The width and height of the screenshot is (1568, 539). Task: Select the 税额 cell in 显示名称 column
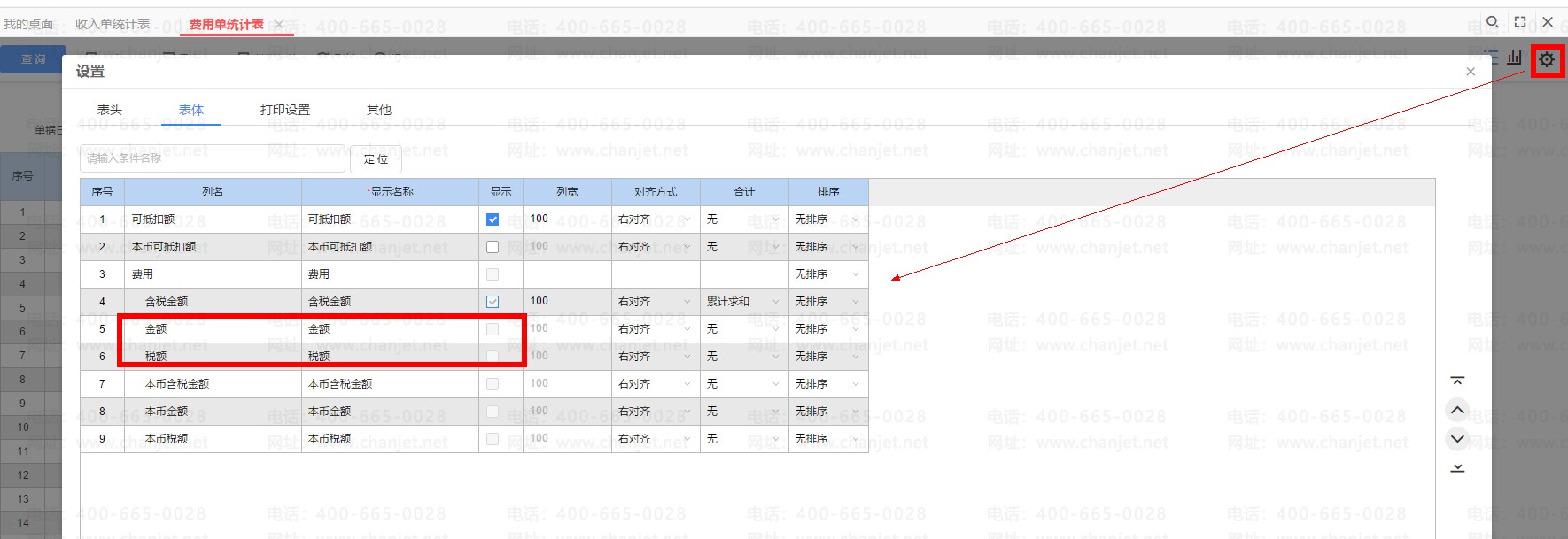tap(390, 357)
